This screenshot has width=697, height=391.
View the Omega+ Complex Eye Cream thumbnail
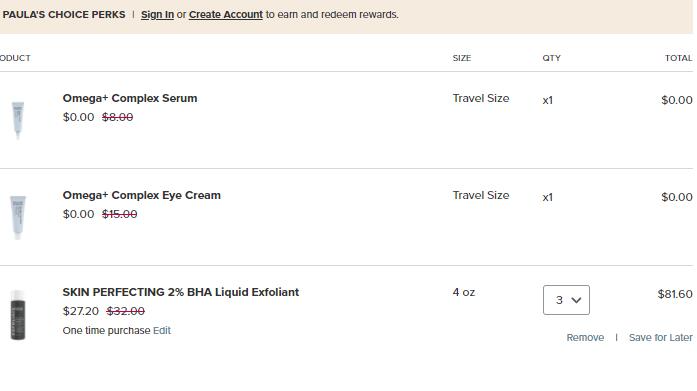tap(18, 217)
